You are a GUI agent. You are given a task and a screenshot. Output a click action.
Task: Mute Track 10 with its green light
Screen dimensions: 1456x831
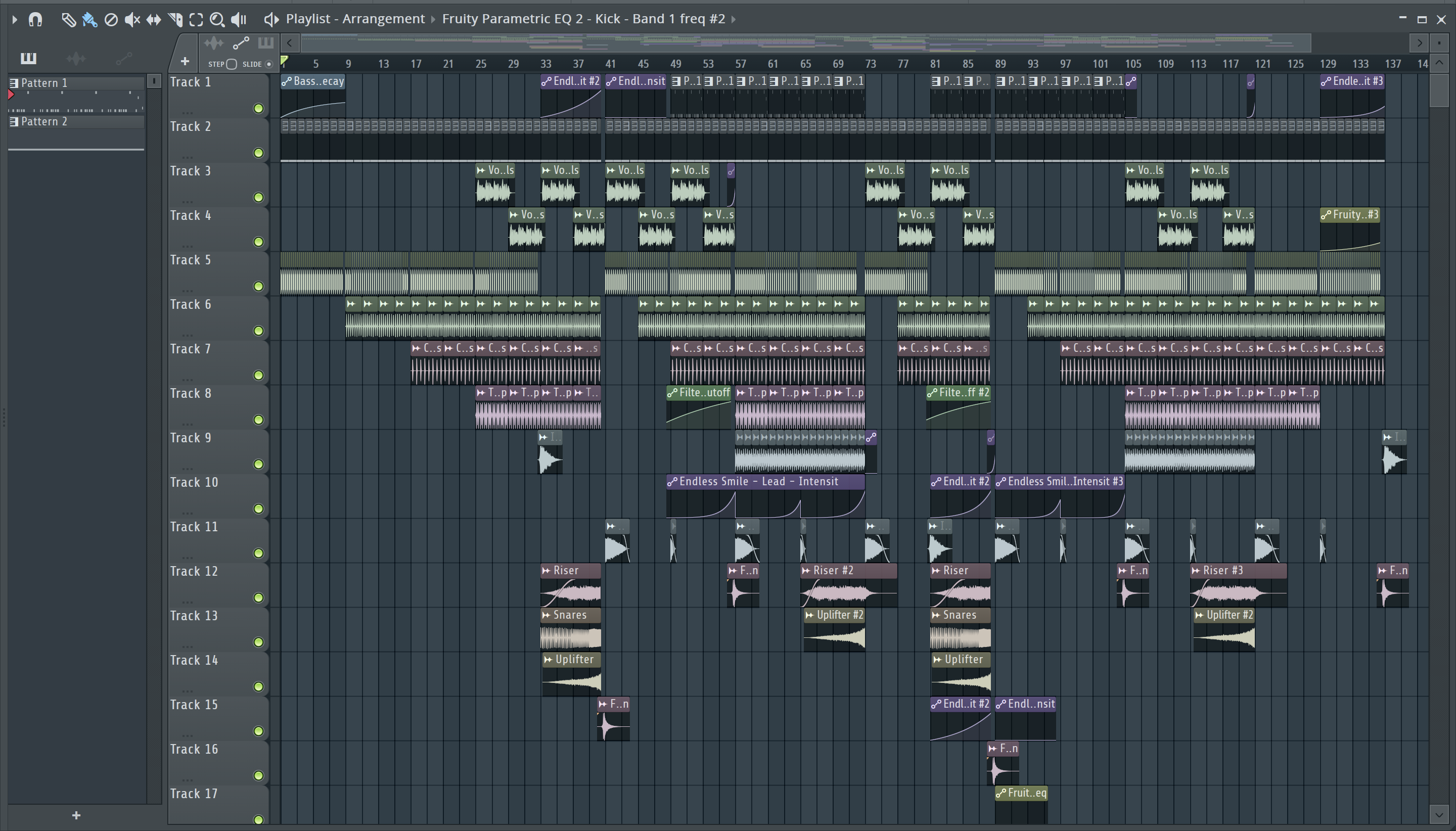pyautogui.click(x=258, y=509)
